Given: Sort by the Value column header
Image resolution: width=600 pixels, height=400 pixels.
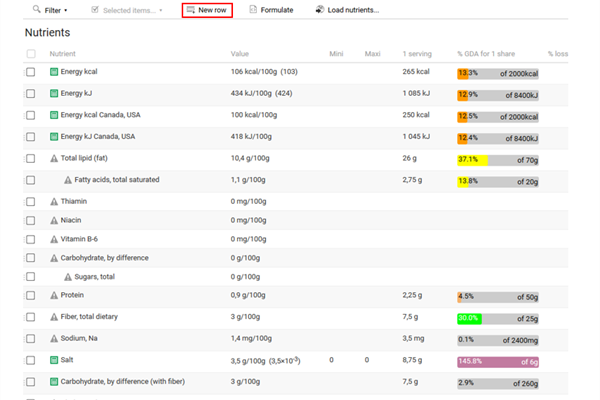Looking at the screenshot, I should click(240, 54).
